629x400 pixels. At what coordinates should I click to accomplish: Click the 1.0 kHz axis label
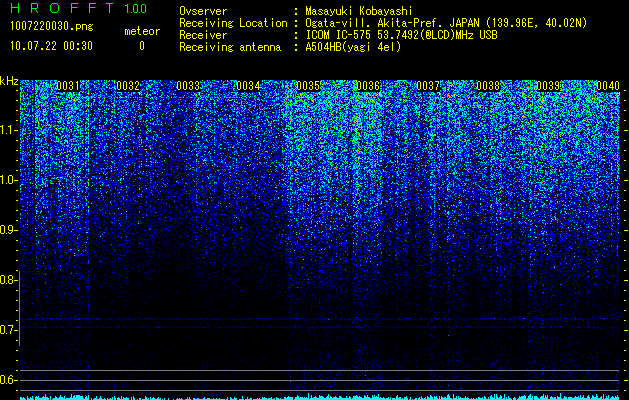(8, 180)
